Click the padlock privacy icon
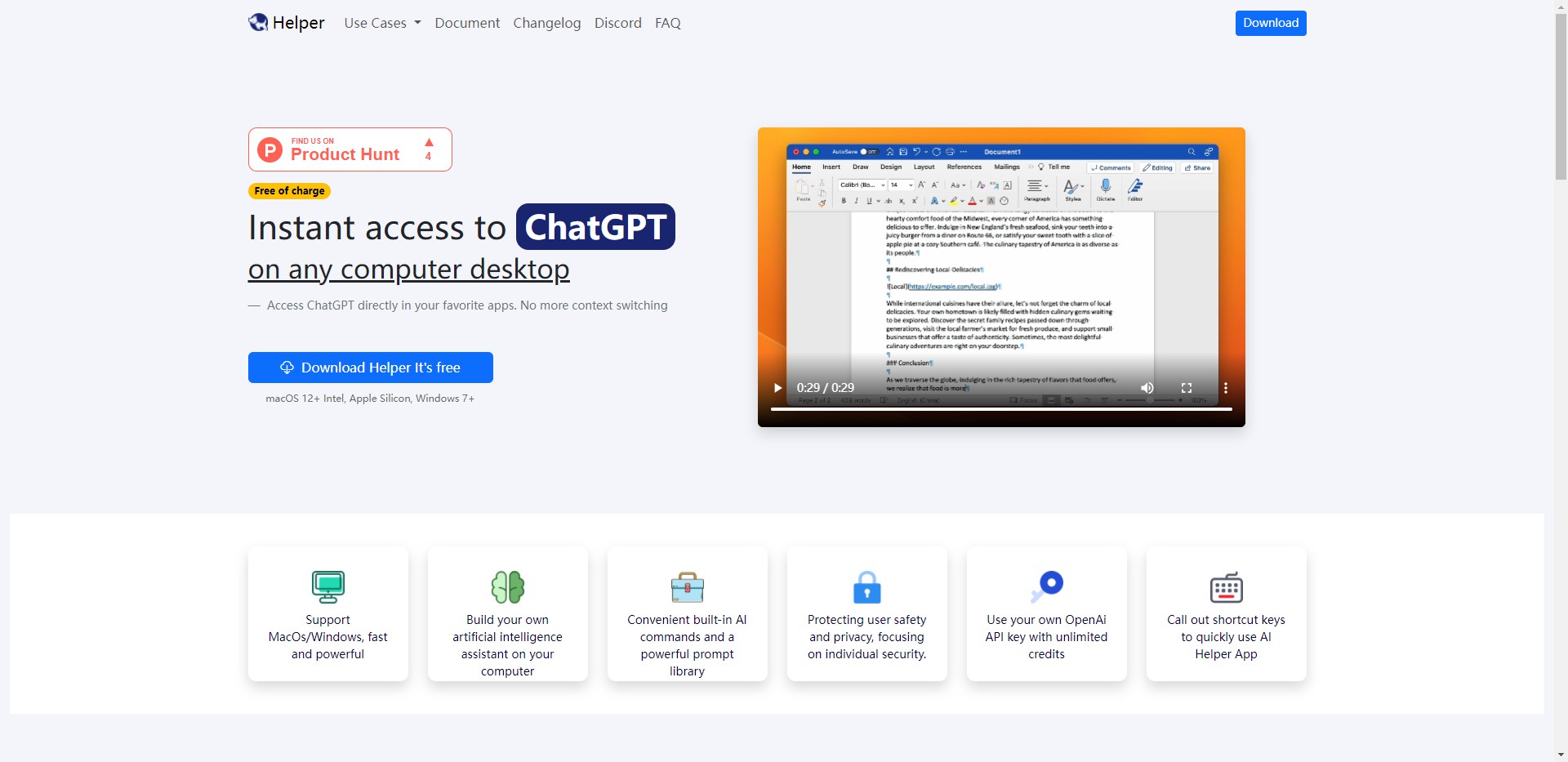 [867, 586]
